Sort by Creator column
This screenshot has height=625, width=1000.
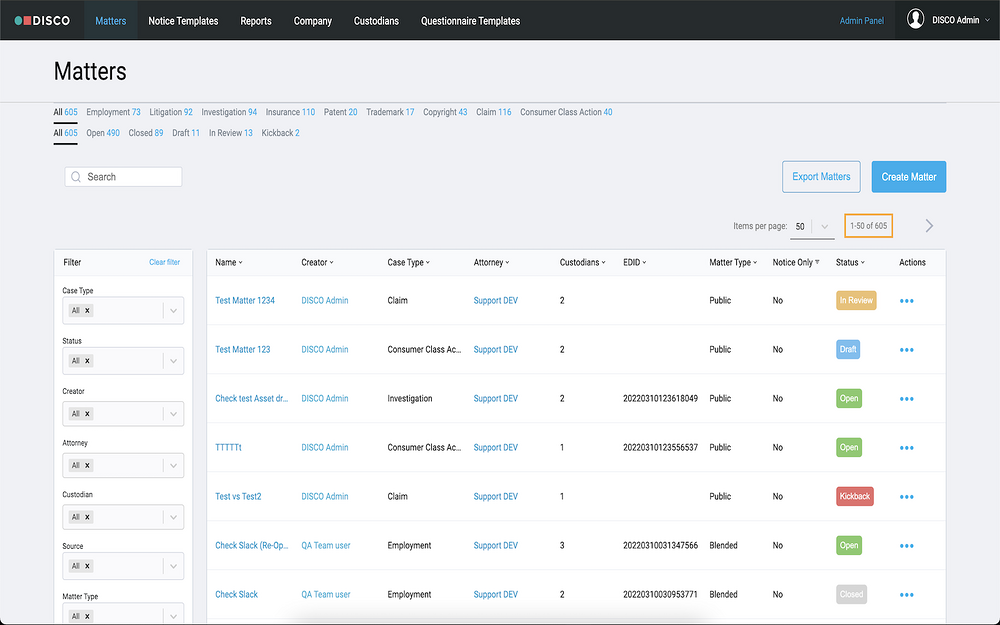click(x=317, y=262)
